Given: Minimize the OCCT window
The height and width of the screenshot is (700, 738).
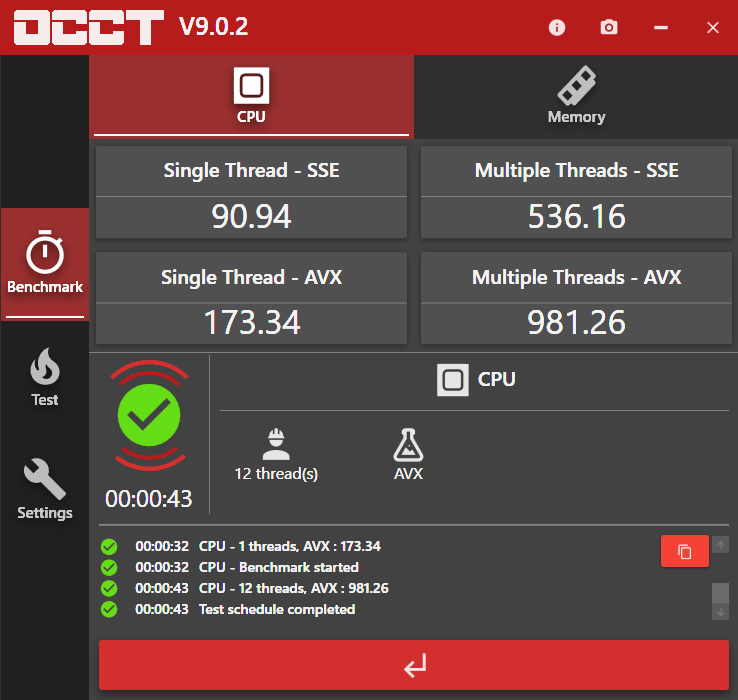Looking at the screenshot, I should (661, 27).
